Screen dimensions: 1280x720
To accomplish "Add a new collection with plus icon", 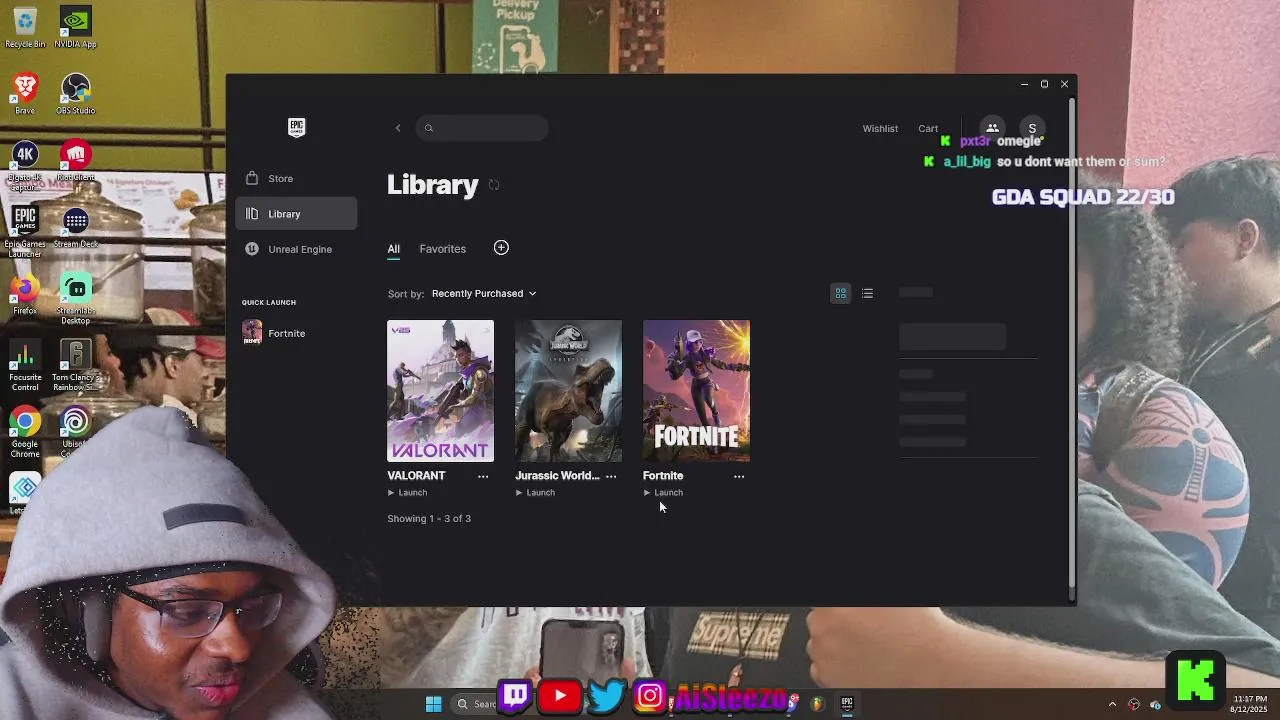I will (x=501, y=248).
